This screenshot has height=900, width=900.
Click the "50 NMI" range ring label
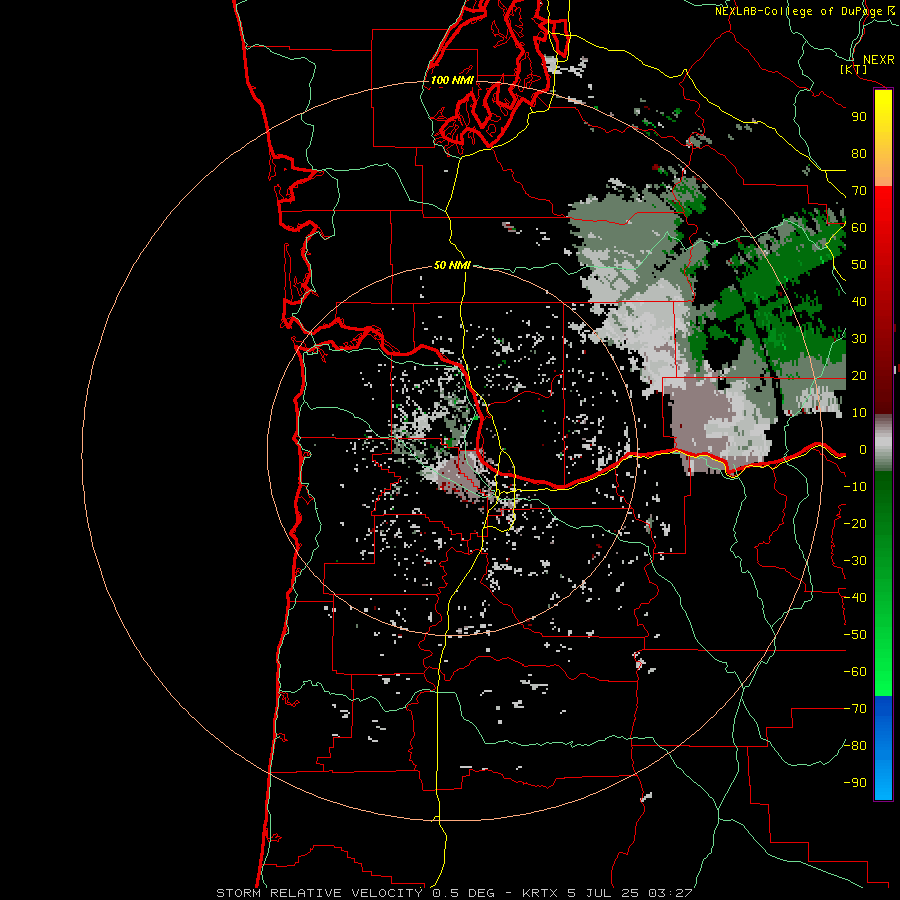click(452, 265)
